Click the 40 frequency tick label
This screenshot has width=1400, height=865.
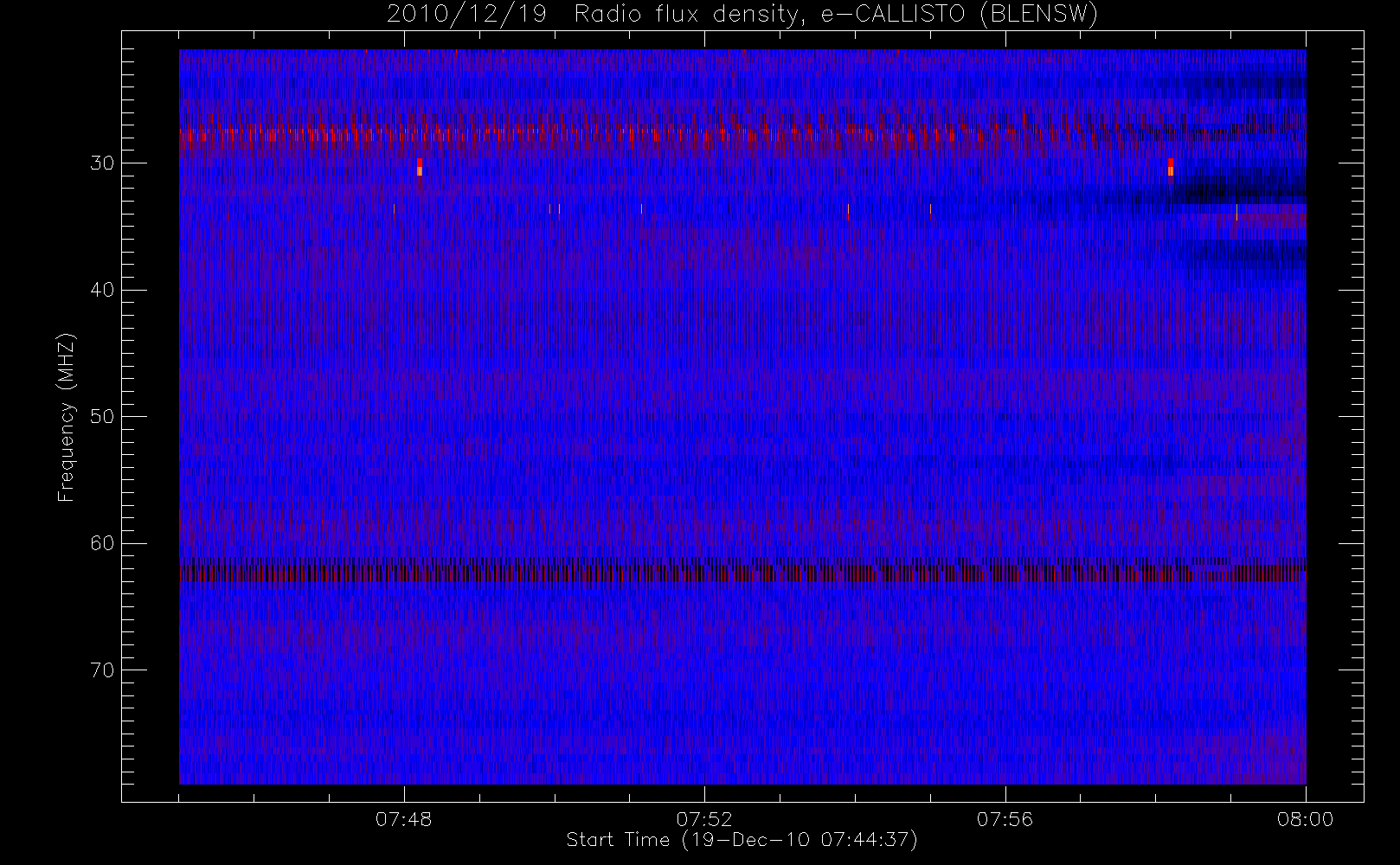pos(102,290)
